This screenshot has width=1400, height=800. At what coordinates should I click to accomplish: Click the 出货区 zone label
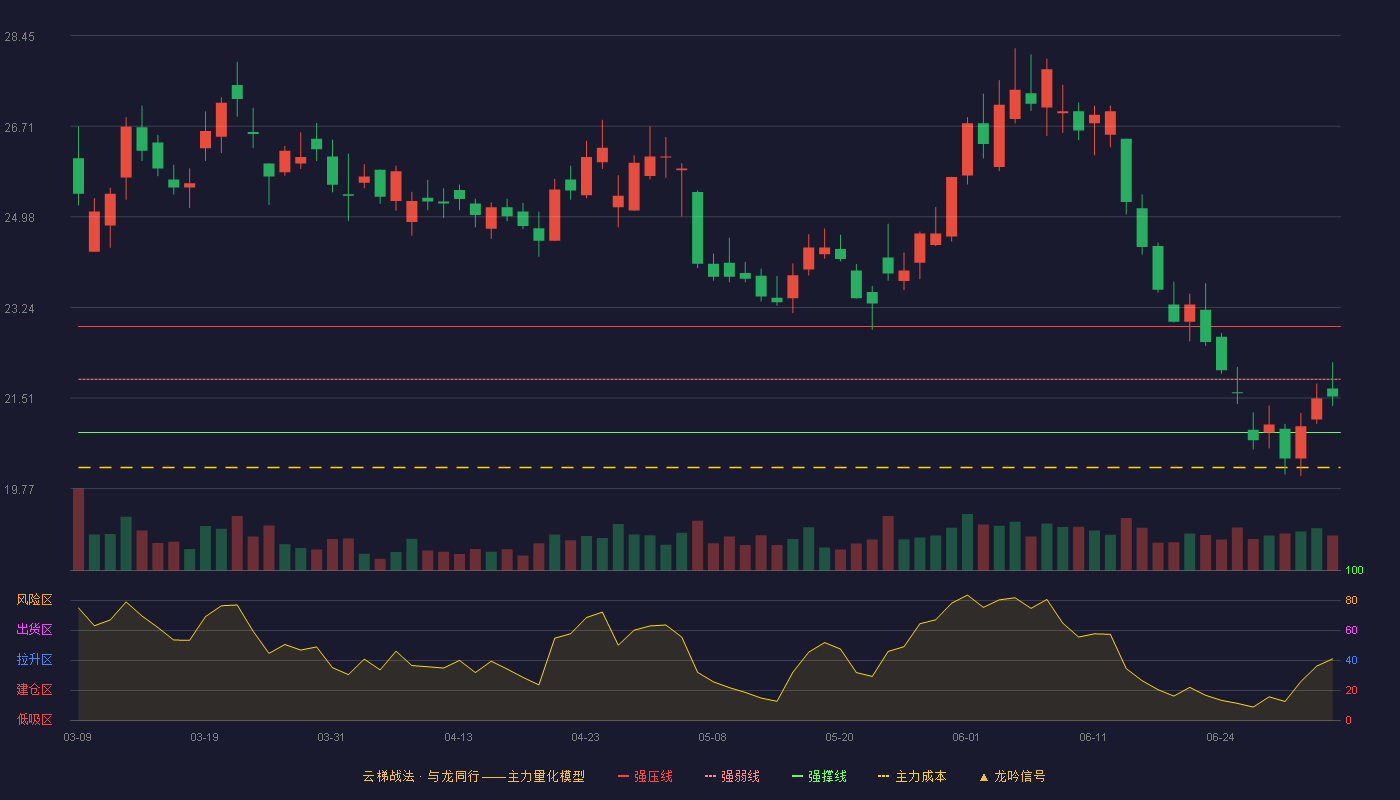pyautogui.click(x=34, y=630)
